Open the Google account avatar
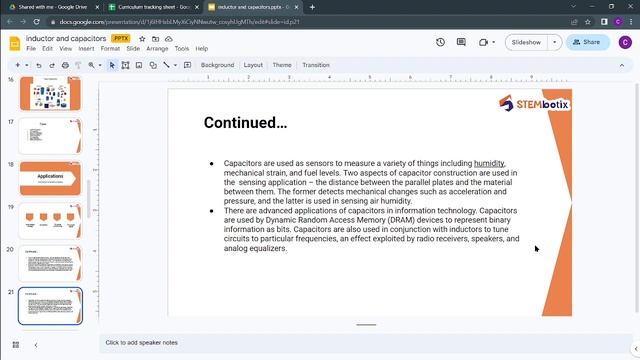This screenshot has width=640, height=360. tap(625, 42)
